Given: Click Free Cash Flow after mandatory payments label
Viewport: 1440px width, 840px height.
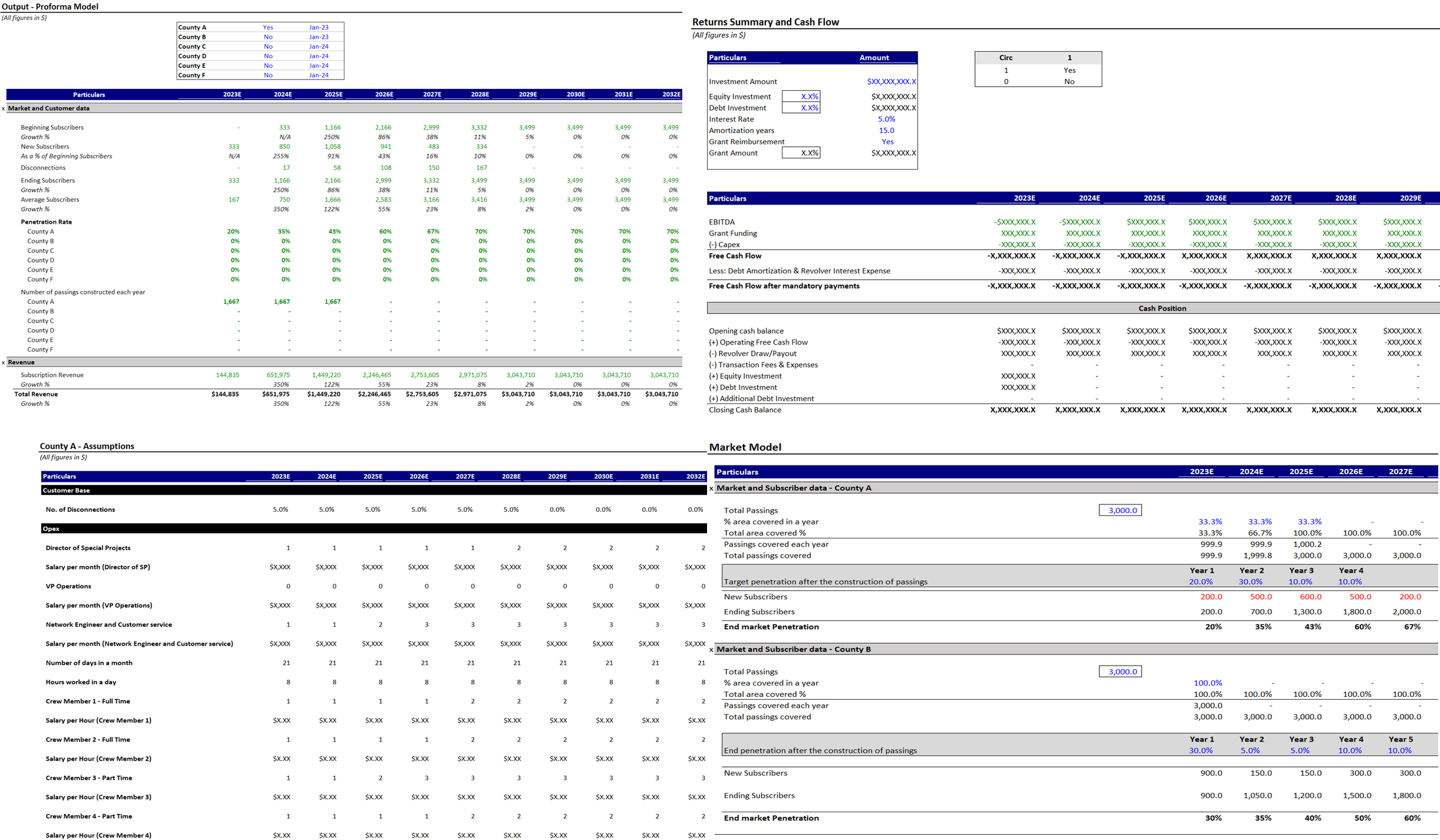Looking at the screenshot, I should point(784,286).
